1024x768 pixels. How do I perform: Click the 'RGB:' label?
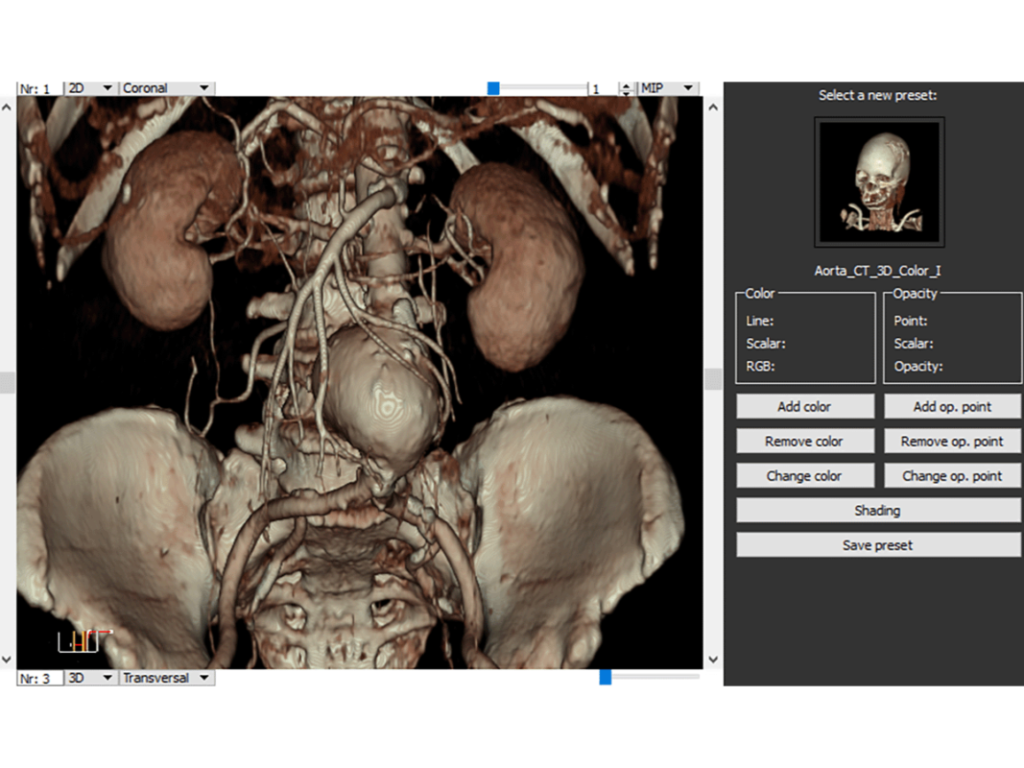coord(760,366)
